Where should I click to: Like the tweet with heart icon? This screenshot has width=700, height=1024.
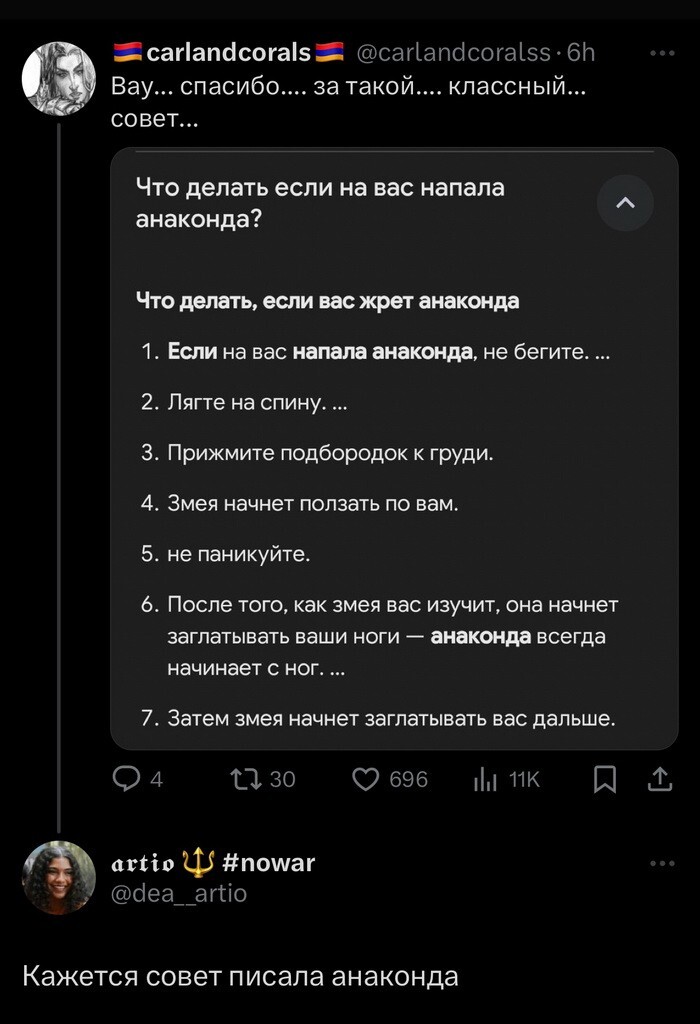366,779
